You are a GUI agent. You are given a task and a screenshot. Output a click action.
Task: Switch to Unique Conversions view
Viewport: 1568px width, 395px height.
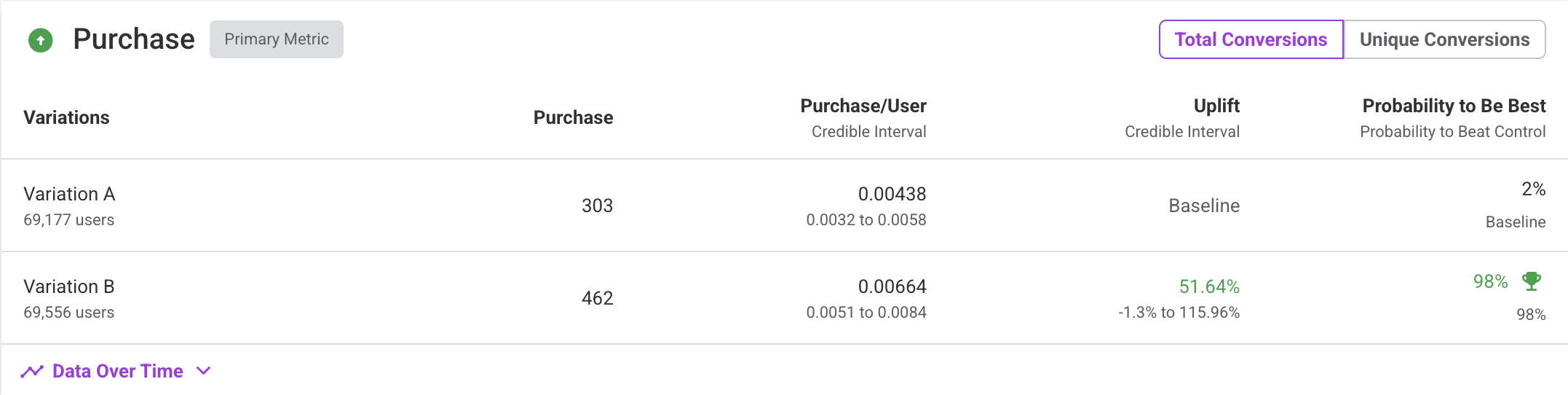pos(1444,39)
